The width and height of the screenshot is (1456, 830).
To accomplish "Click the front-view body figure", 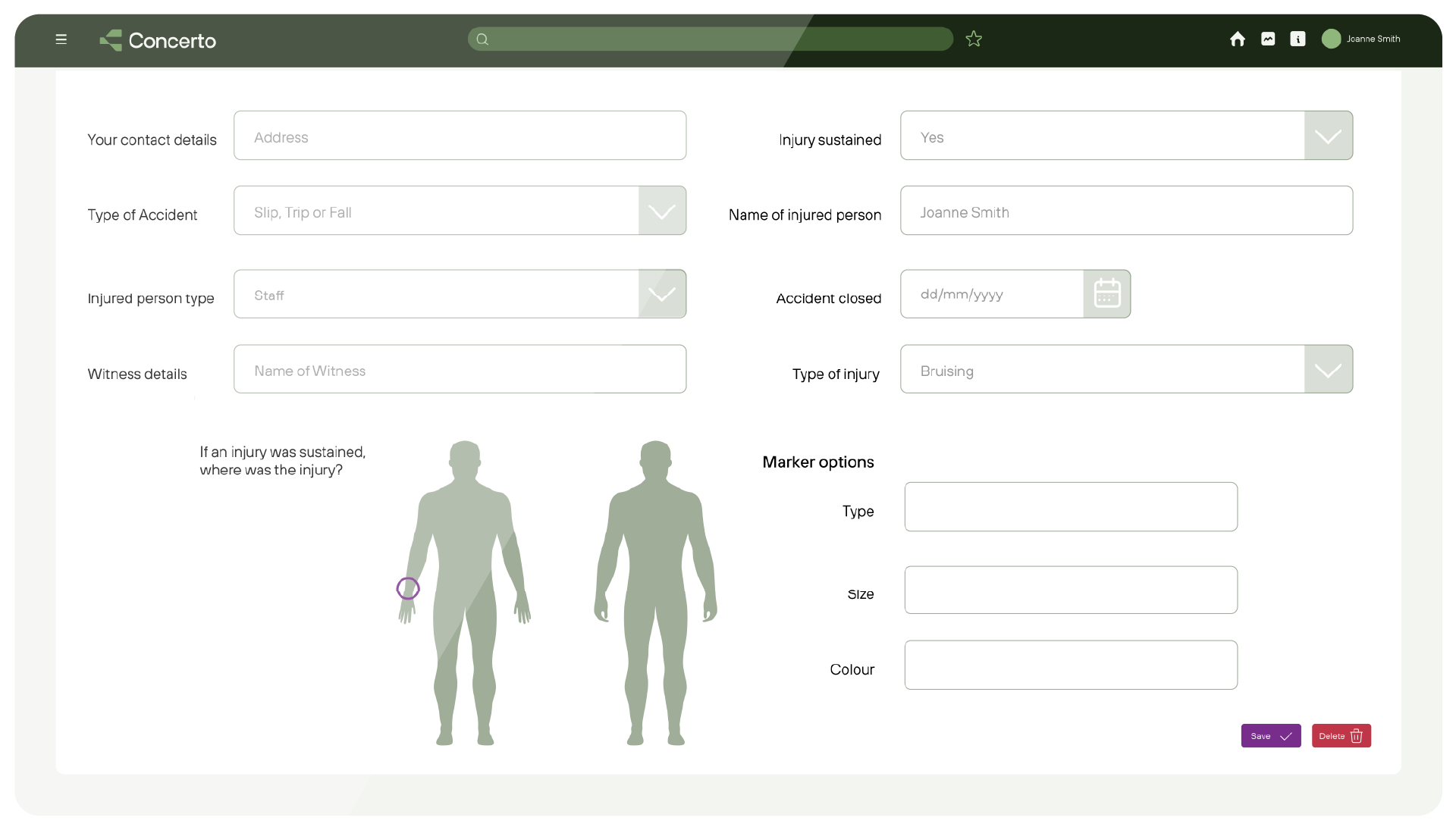I will click(465, 593).
